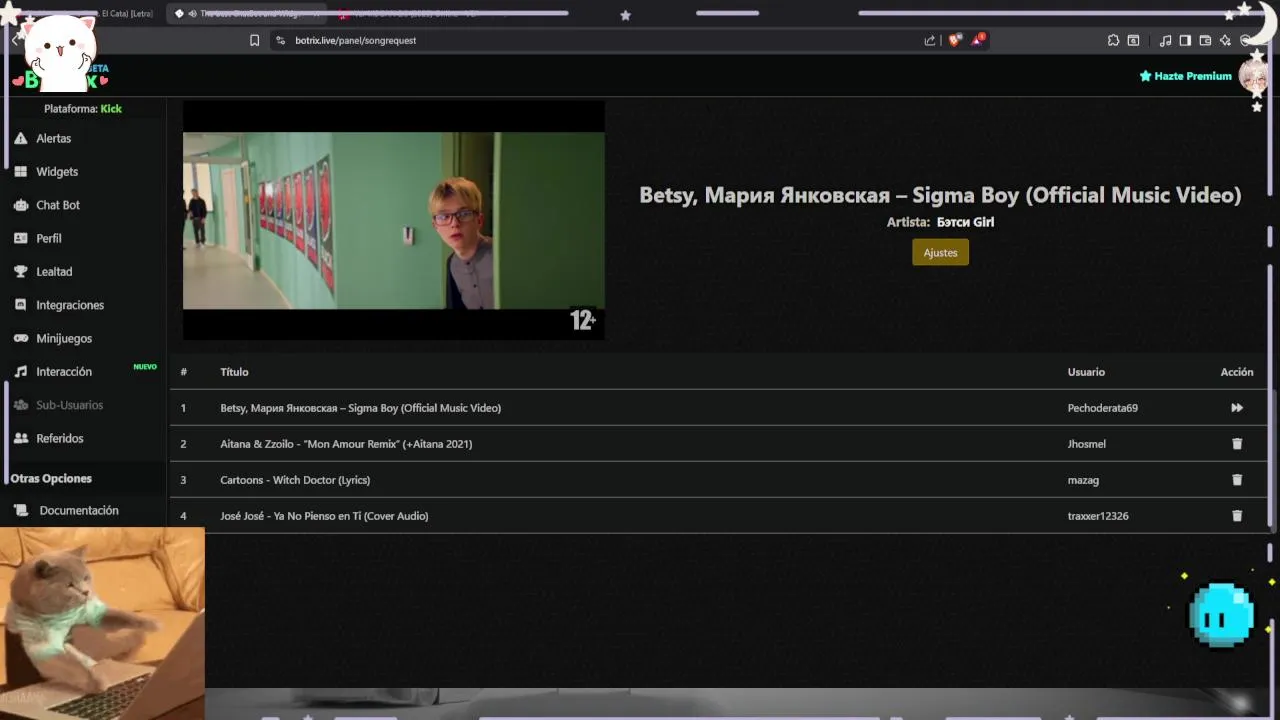This screenshot has height=720, width=1280.
Task: Click the Integraciones icon
Action: pos(20,305)
